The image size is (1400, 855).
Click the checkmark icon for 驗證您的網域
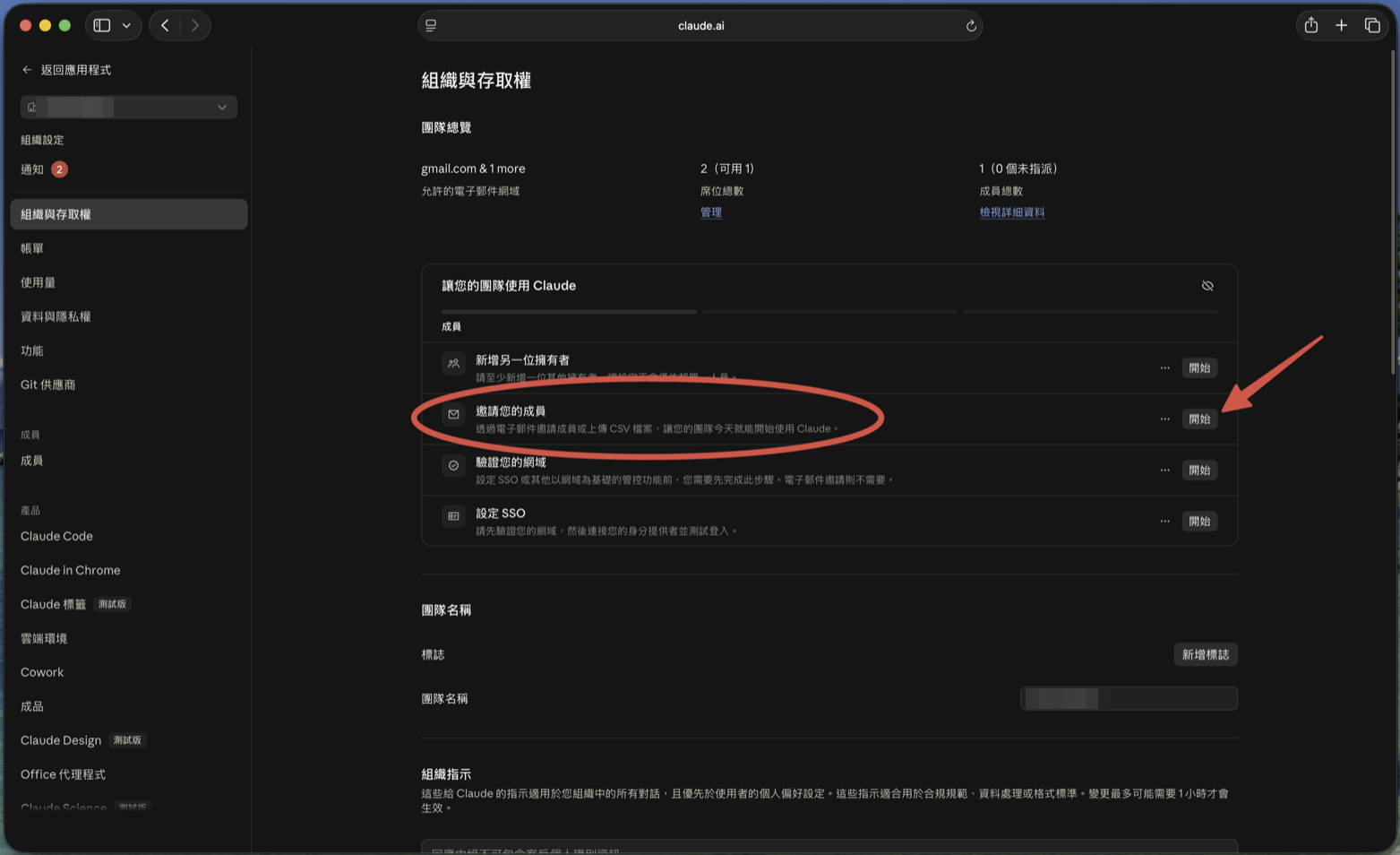[453, 466]
